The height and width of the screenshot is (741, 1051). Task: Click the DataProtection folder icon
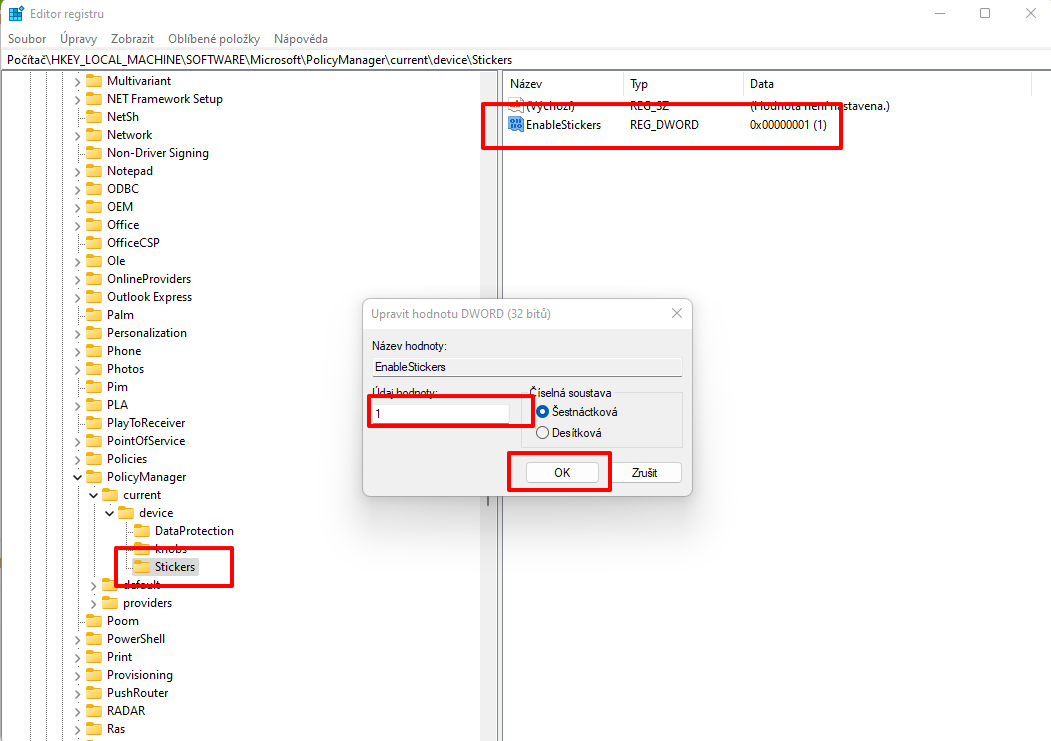pyautogui.click(x=142, y=531)
